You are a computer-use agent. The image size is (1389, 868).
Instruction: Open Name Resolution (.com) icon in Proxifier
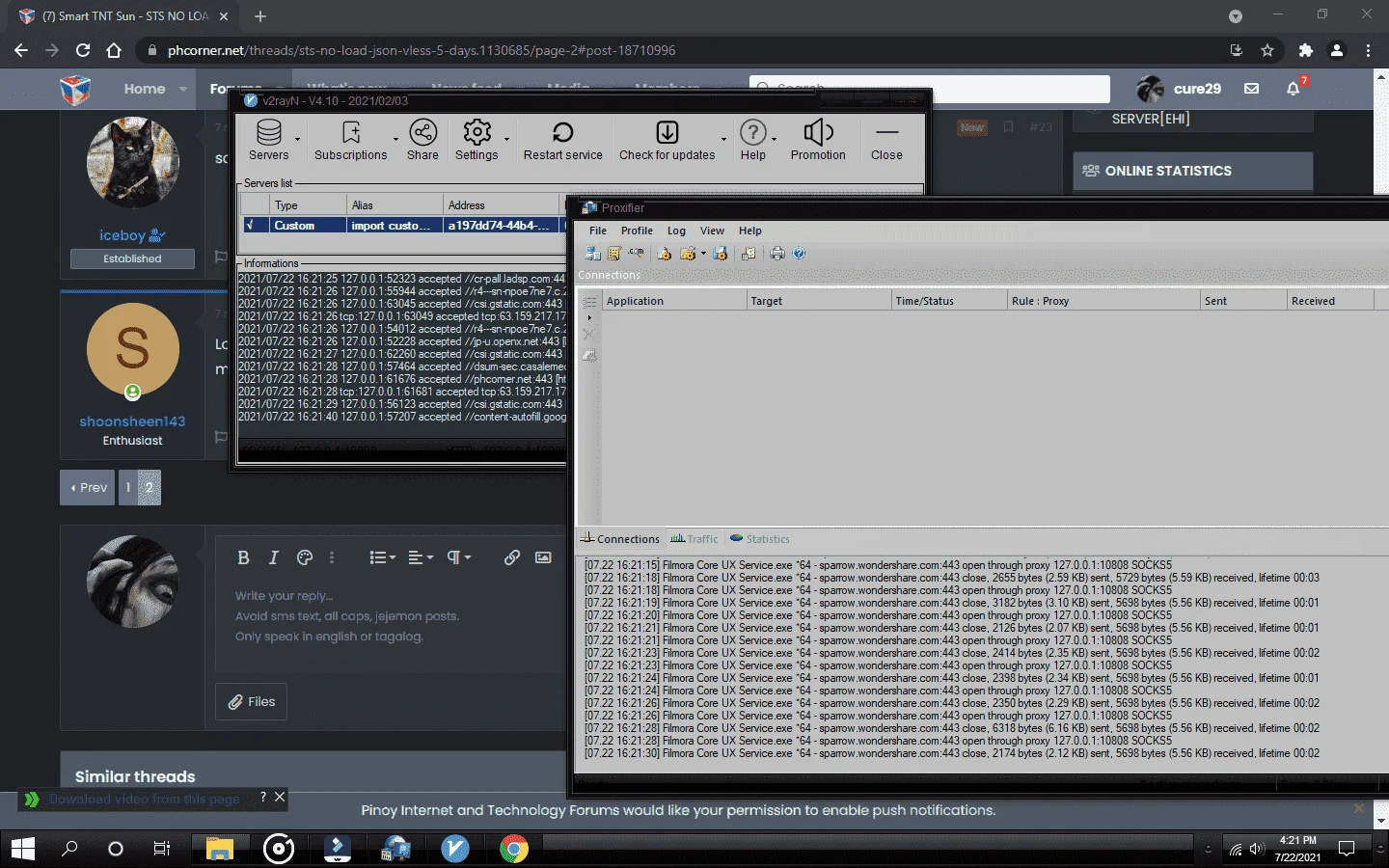(637, 254)
